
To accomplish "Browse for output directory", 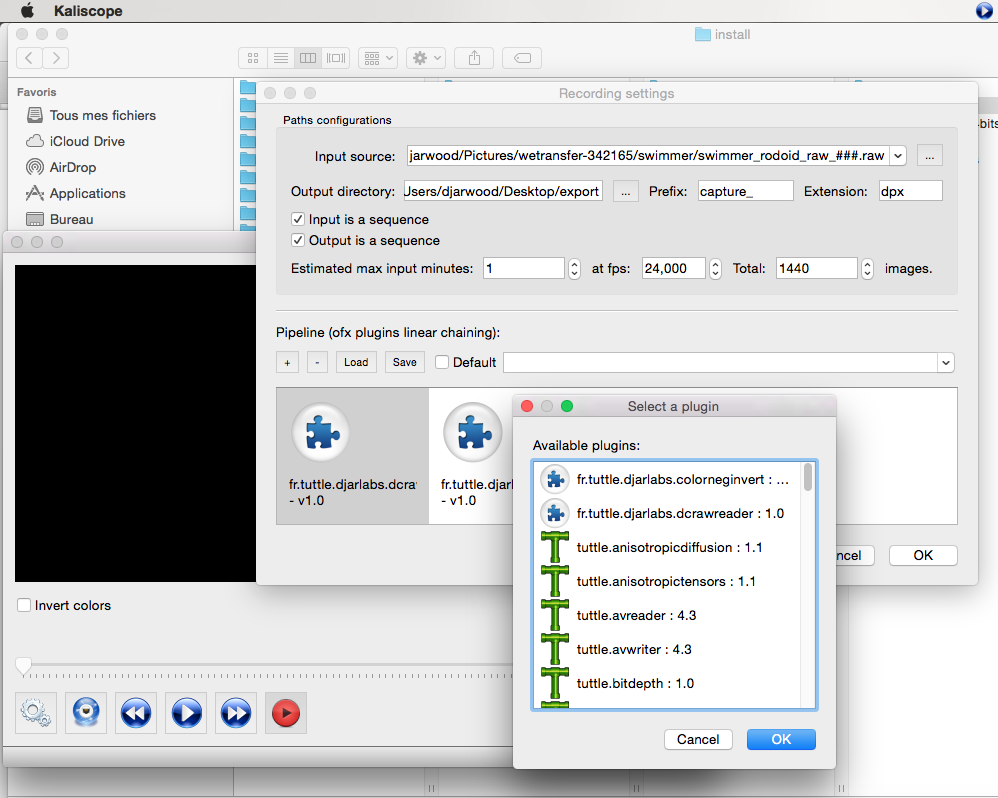I will tap(625, 192).
